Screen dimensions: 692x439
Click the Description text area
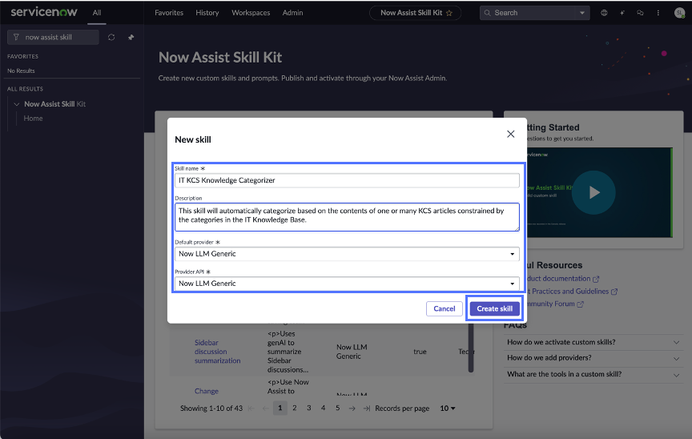coord(347,217)
